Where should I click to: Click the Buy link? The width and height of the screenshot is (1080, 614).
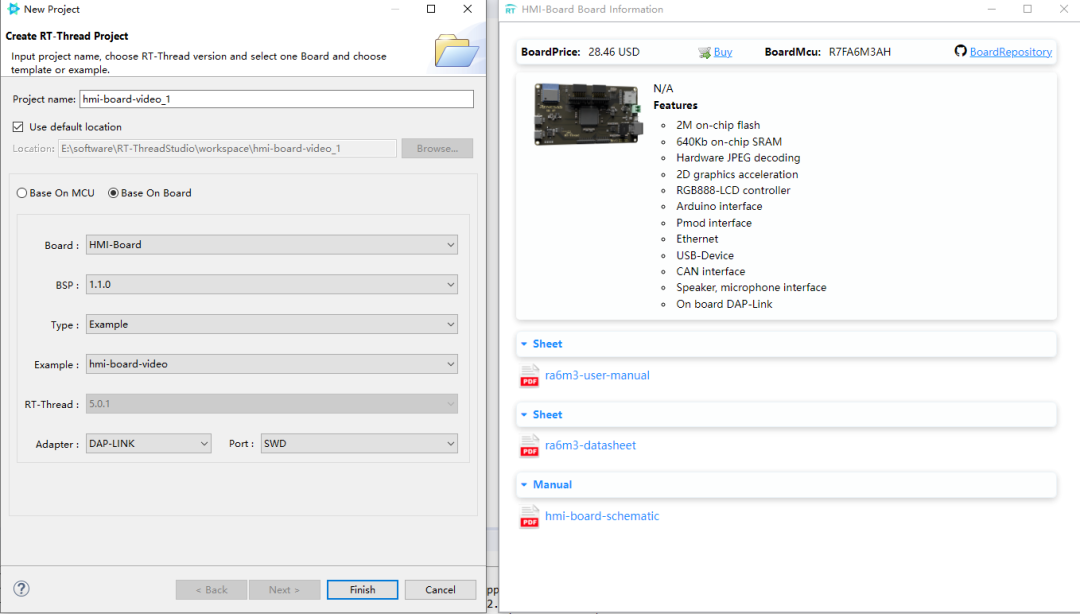[x=723, y=52]
